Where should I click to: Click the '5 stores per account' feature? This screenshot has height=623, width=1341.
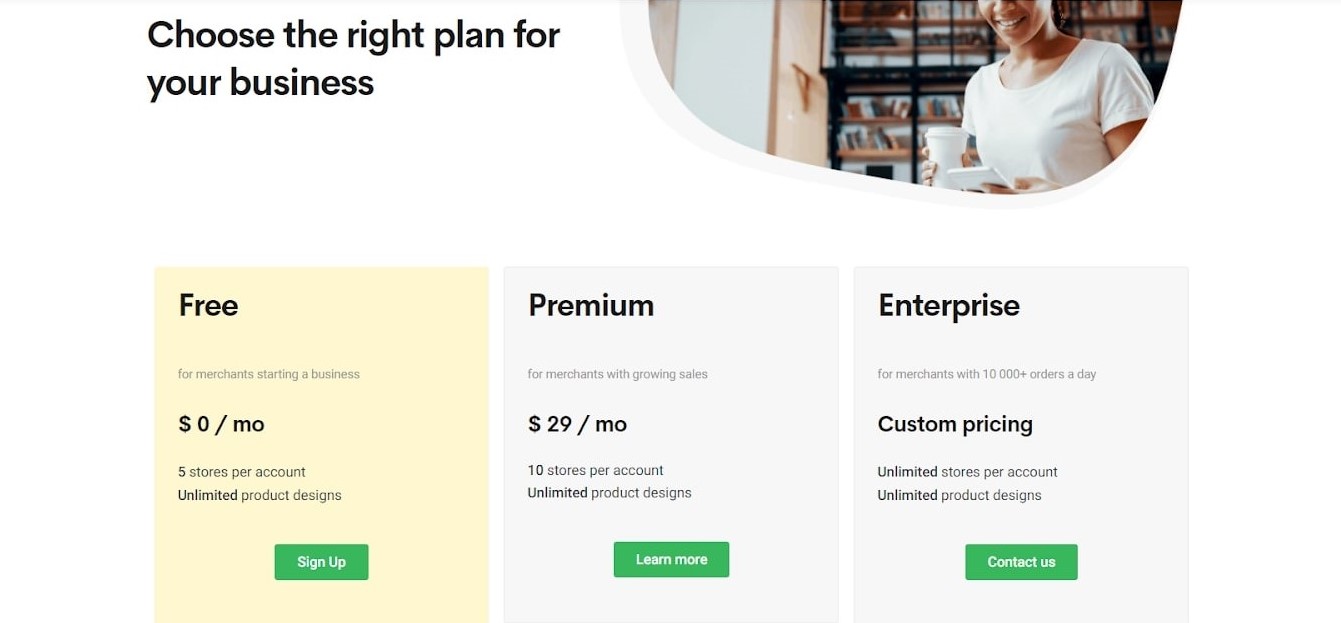coord(241,472)
